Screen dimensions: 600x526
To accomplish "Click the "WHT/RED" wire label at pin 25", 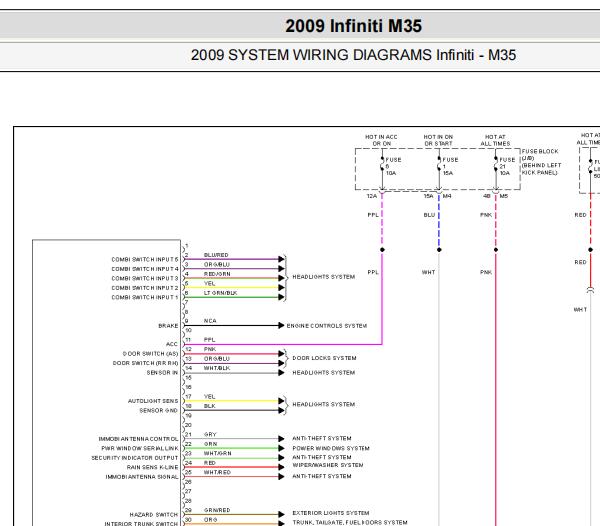I will (x=217, y=472).
